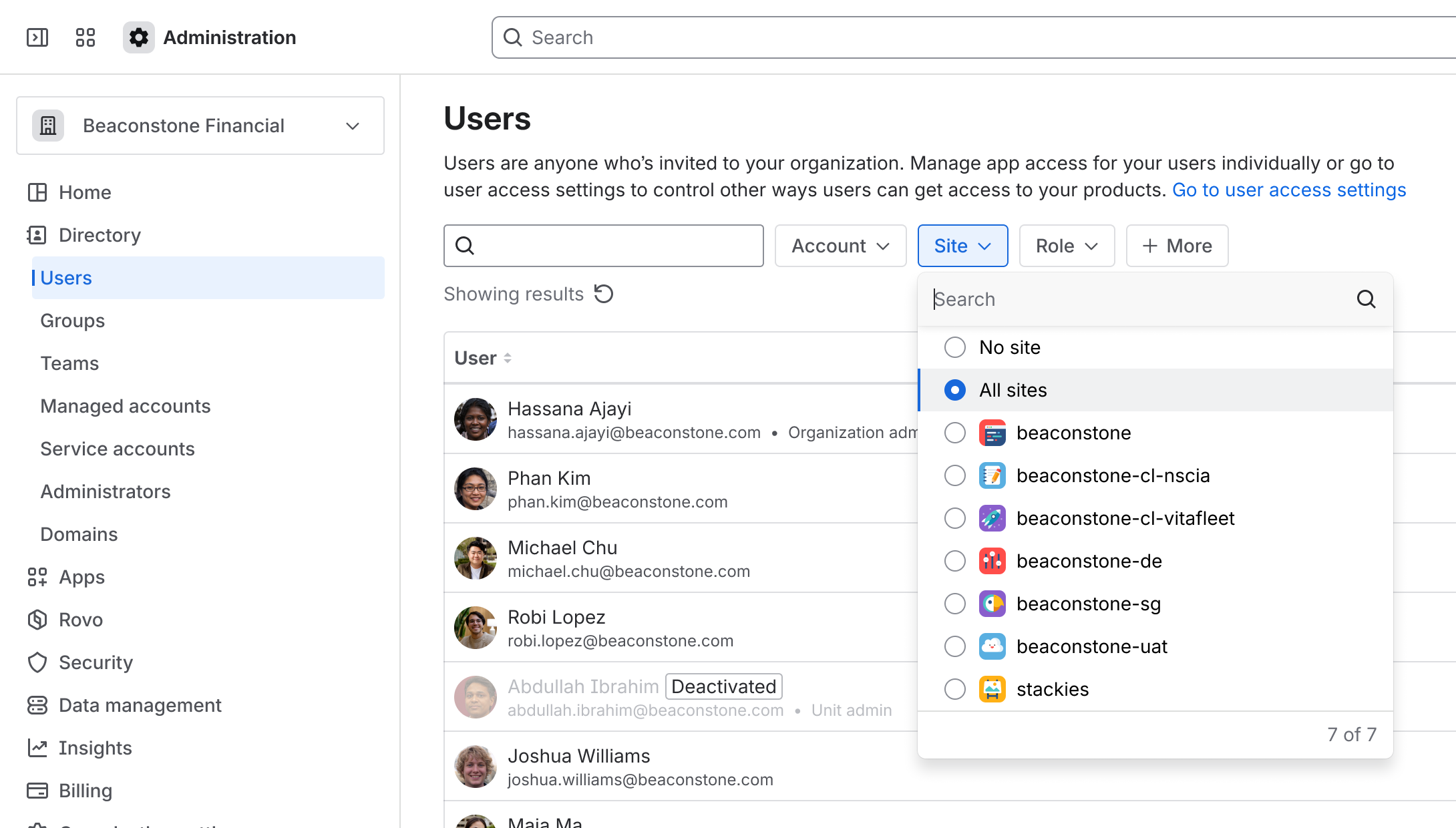Click the More filters button
The width and height of the screenshot is (1456, 828).
tap(1177, 246)
